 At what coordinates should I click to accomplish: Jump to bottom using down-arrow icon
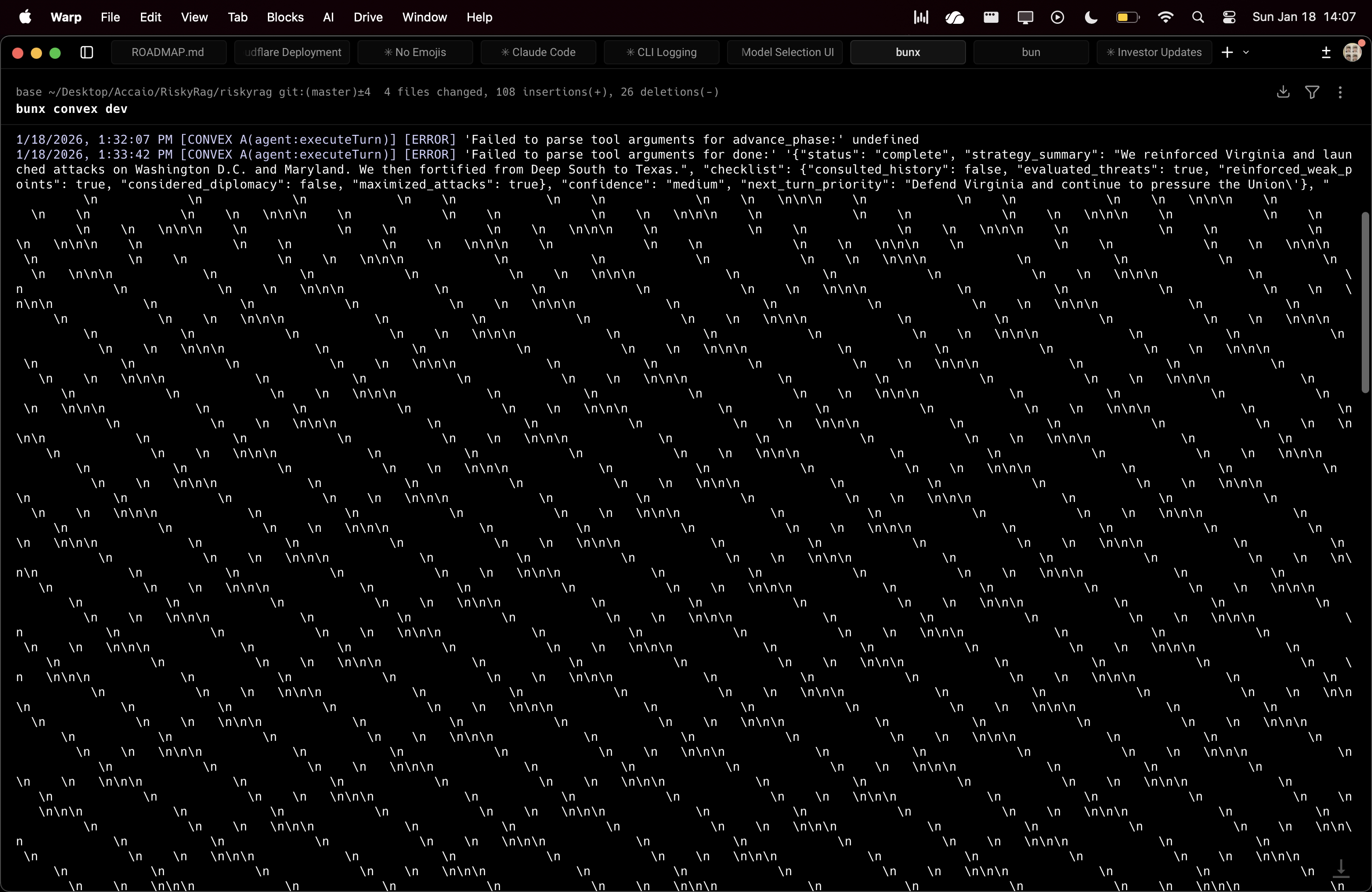coord(1341,868)
